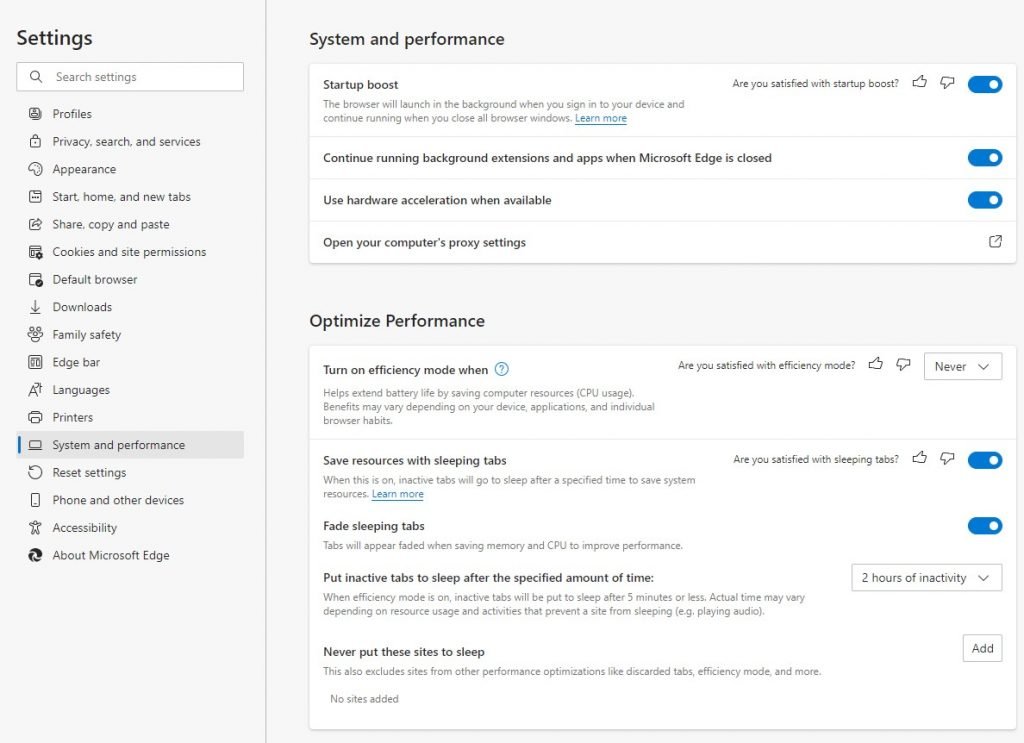Open Family safety settings
Viewport: 1024px width, 743px height.
(131, 334)
